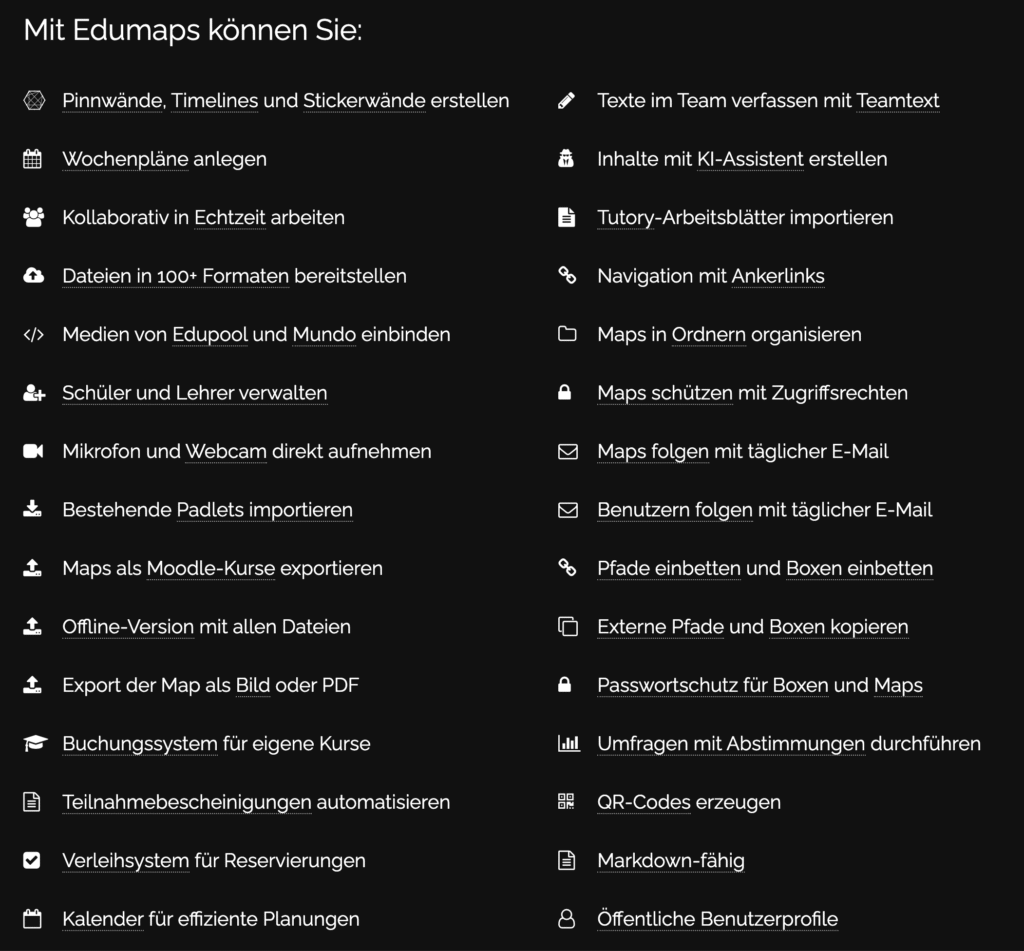The width and height of the screenshot is (1024, 951).
Task: Open the Pinnwände link
Action: click(x=114, y=101)
